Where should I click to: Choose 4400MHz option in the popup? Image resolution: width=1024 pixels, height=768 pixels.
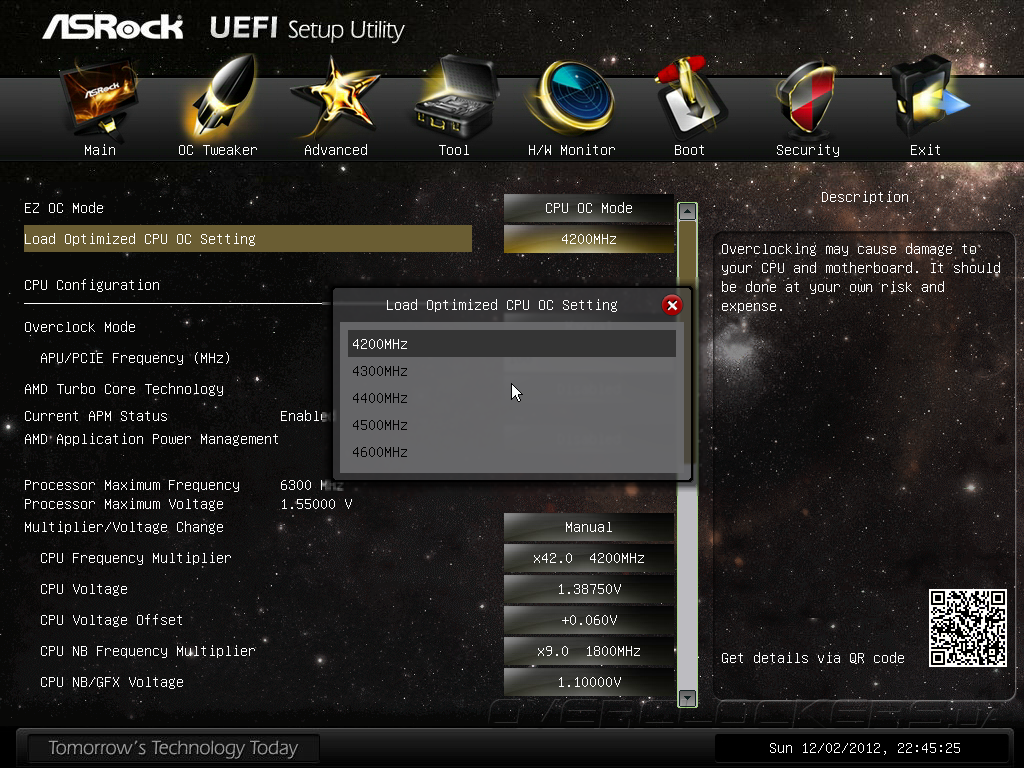click(511, 398)
